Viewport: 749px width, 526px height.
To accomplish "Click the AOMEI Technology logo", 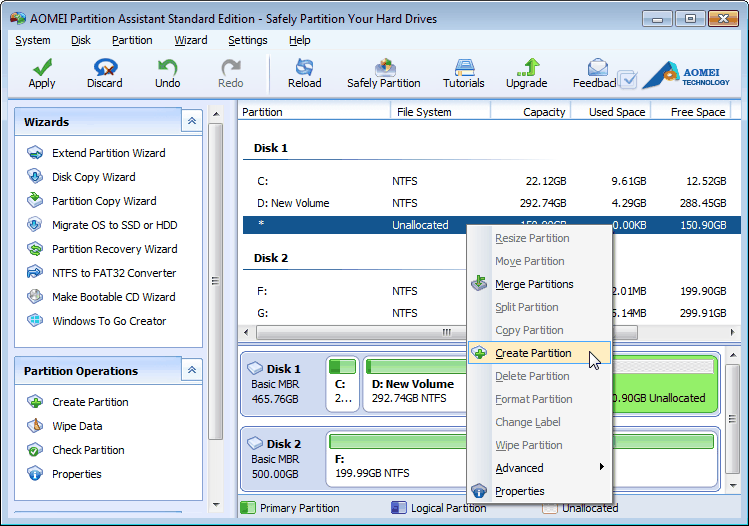I will pyautogui.click(x=685, y=75).
